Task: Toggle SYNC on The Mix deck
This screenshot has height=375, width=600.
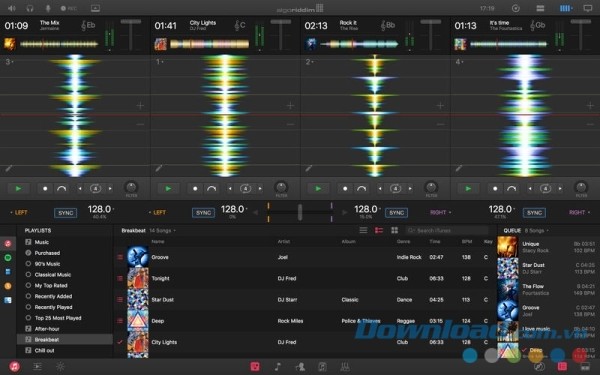Action: coord(65,213)
